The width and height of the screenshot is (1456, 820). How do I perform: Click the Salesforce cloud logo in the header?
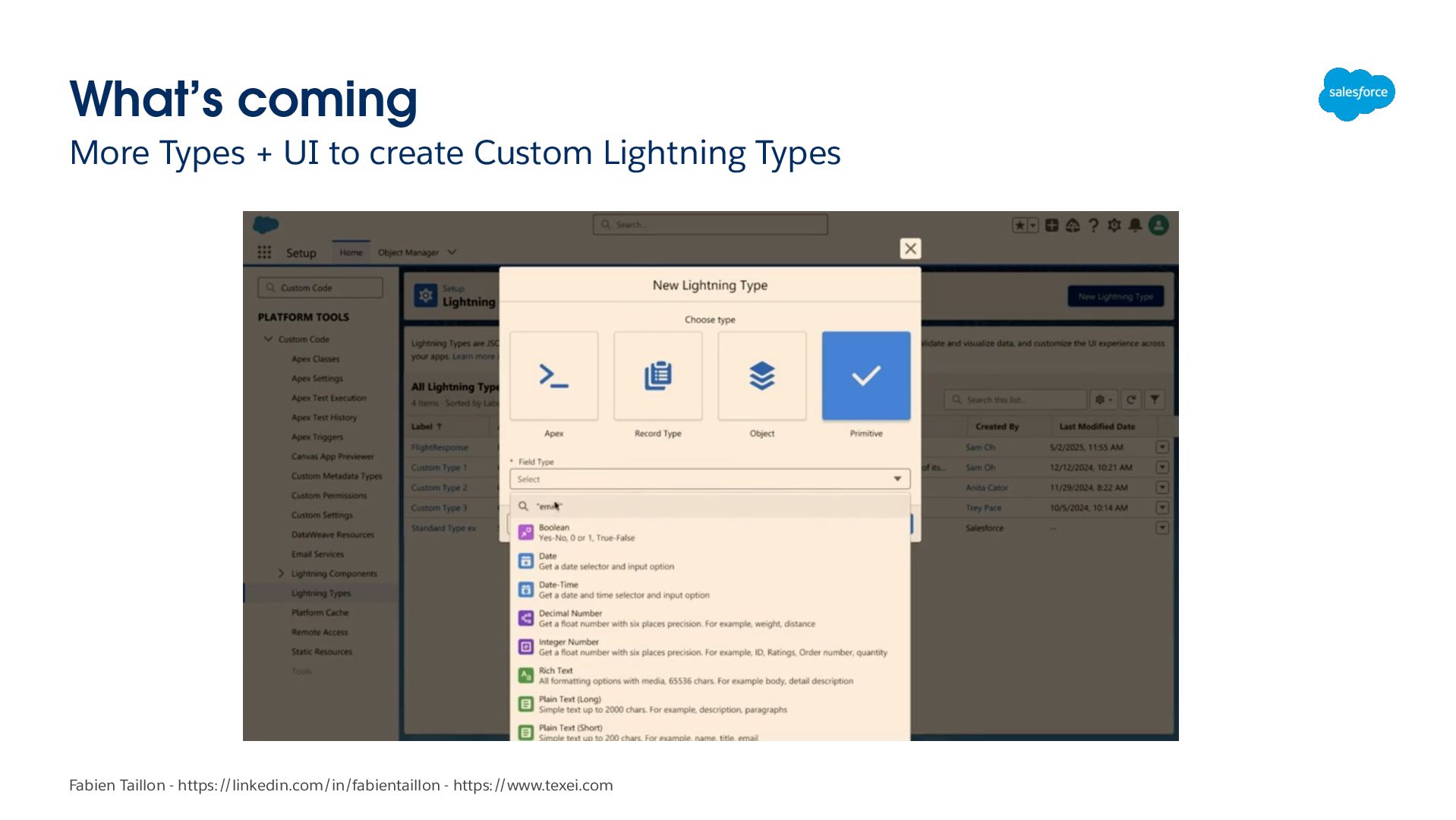coord(266,225)
